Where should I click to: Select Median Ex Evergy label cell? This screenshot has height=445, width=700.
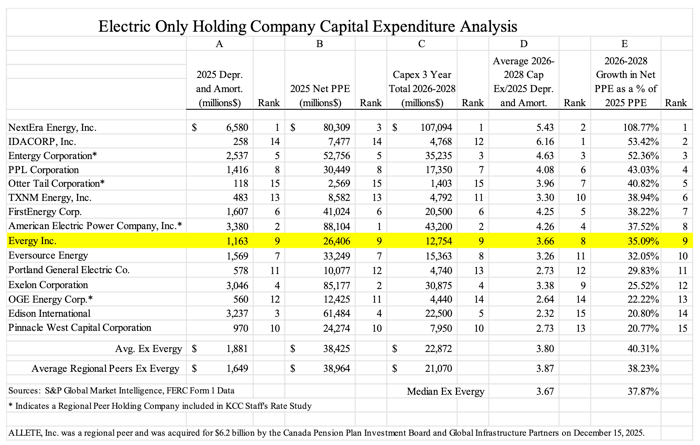click(x=445, y=391)
